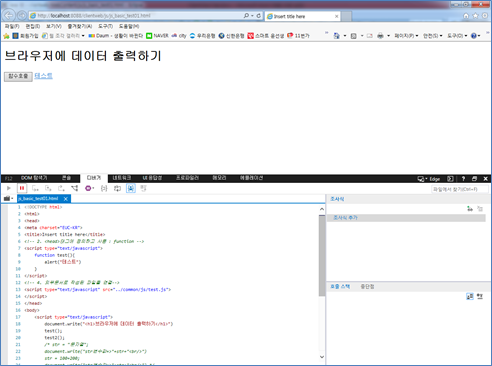Click the debugger Continue play icon
Viewport: 492px width, 366px height.
[x=9, y=188]
